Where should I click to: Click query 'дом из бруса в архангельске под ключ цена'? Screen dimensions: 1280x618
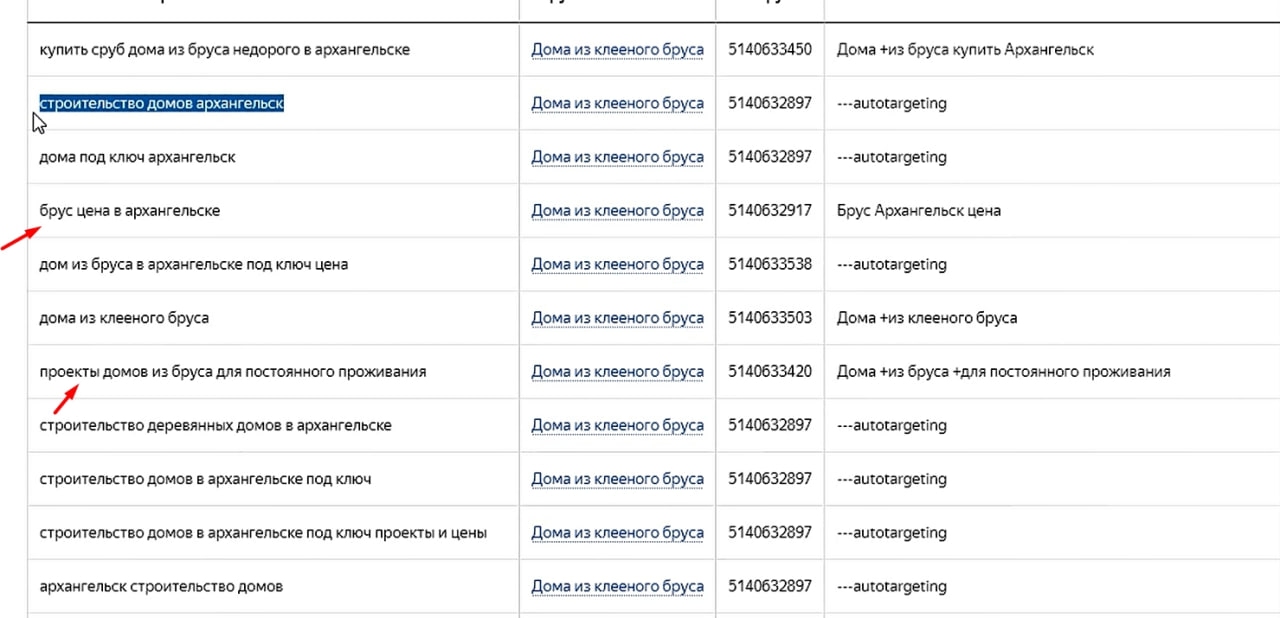(194, 265)
